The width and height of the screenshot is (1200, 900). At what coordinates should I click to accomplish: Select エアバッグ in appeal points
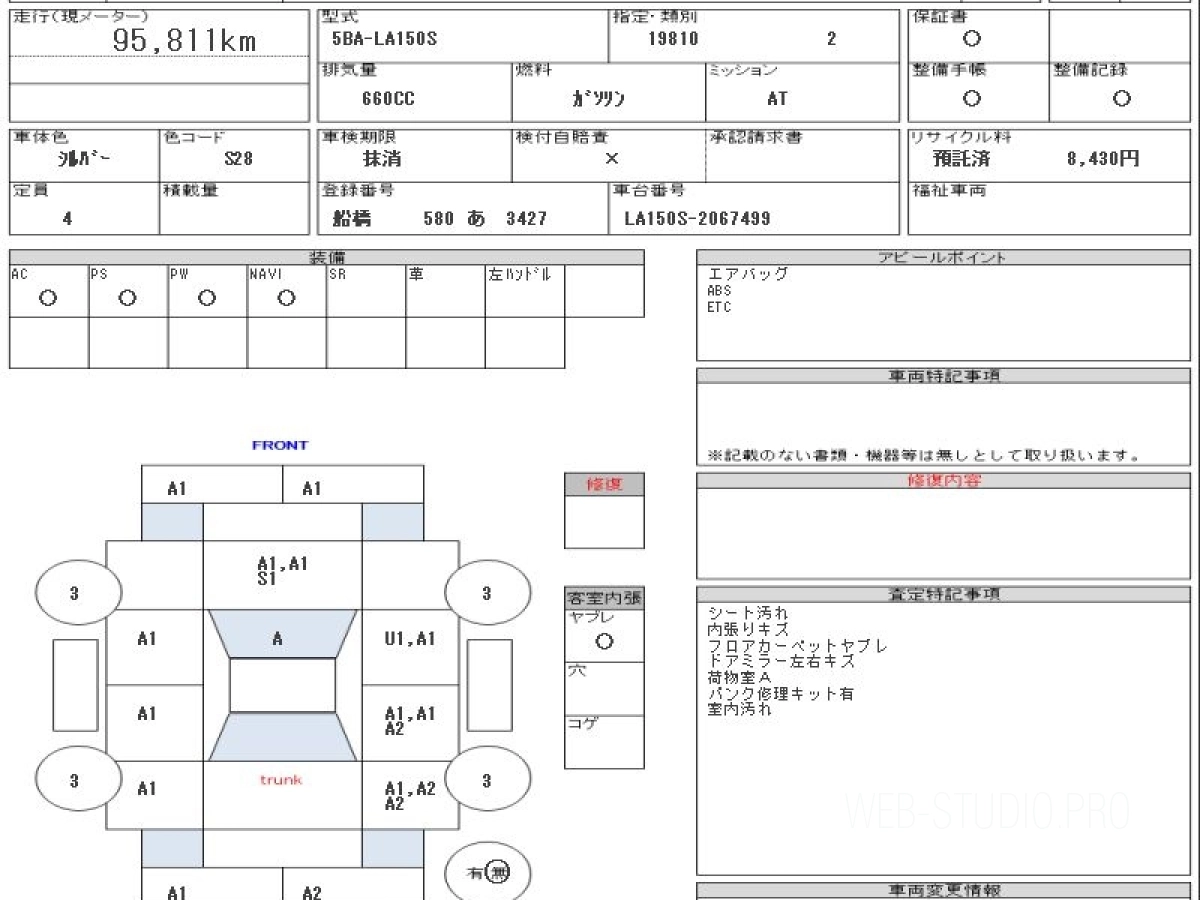point(748,274)
